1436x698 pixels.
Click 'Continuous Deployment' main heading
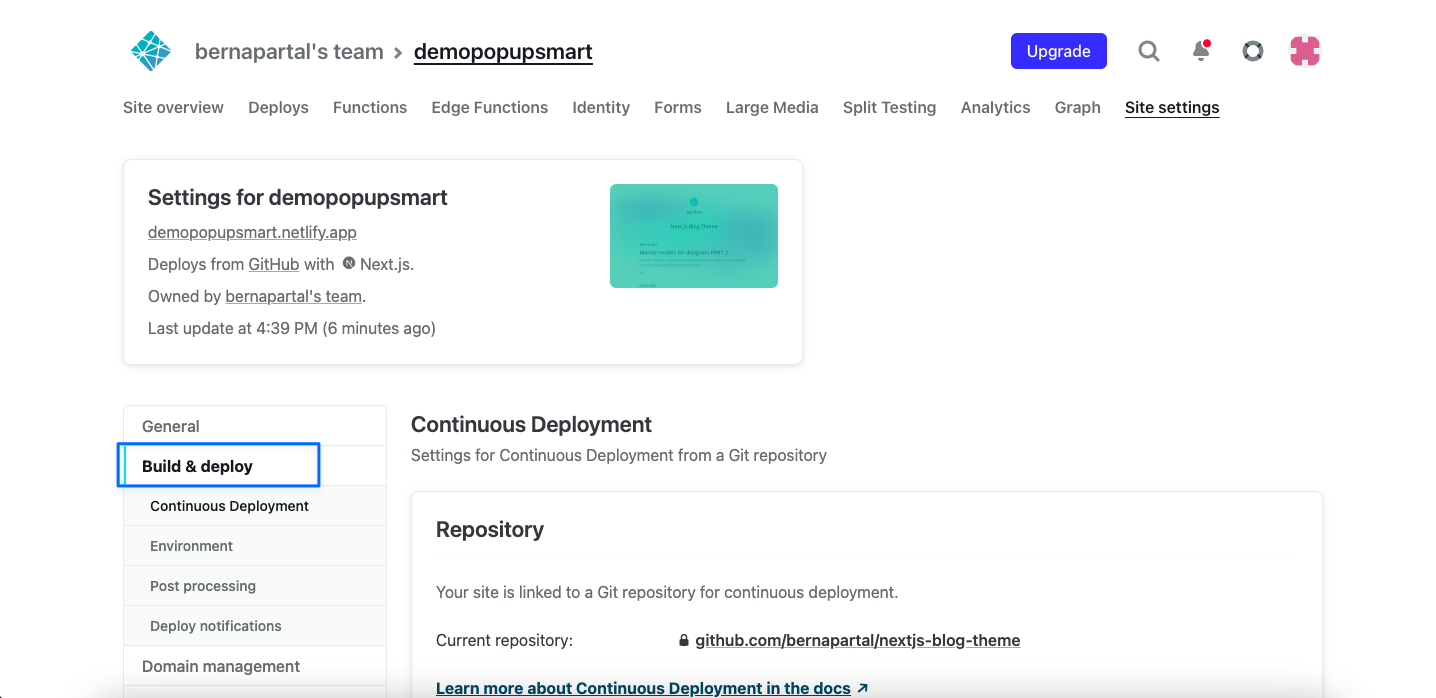tap(531, 424)
